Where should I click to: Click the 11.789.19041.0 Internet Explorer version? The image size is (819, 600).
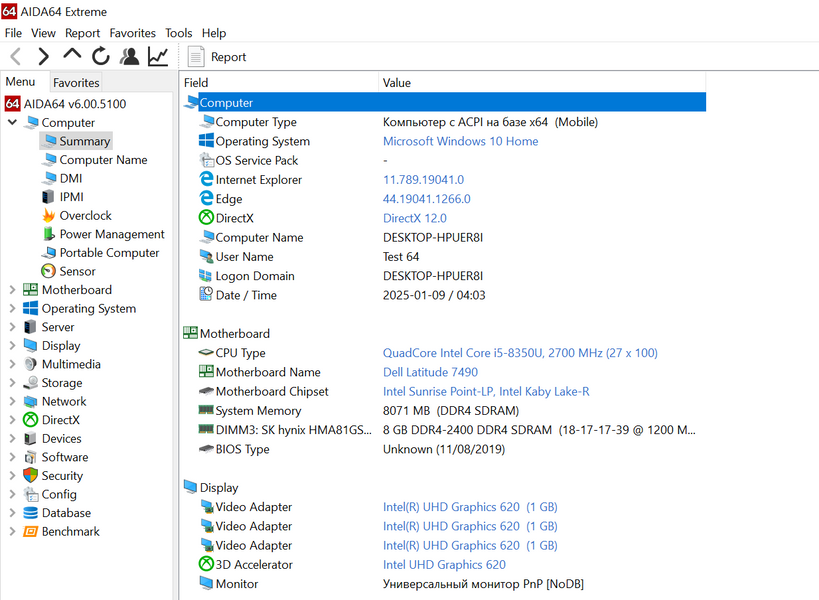tap(423, 180)
